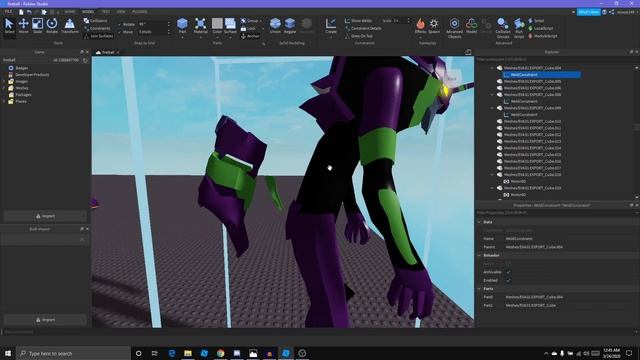Viewport: 640px width, 360px height.
Task: Insert a LocalScript
Action: tap(540, 28)
